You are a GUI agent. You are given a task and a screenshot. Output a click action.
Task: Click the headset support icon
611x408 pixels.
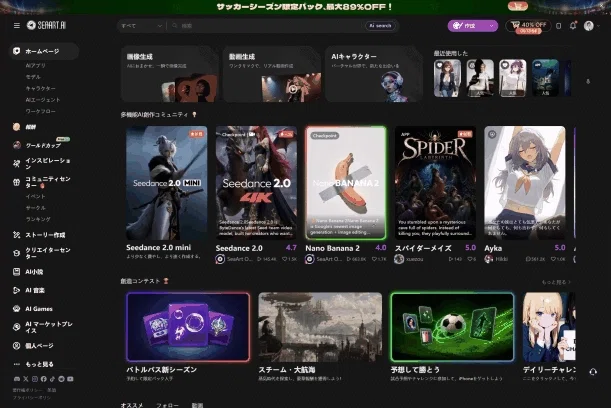[593, 372]
